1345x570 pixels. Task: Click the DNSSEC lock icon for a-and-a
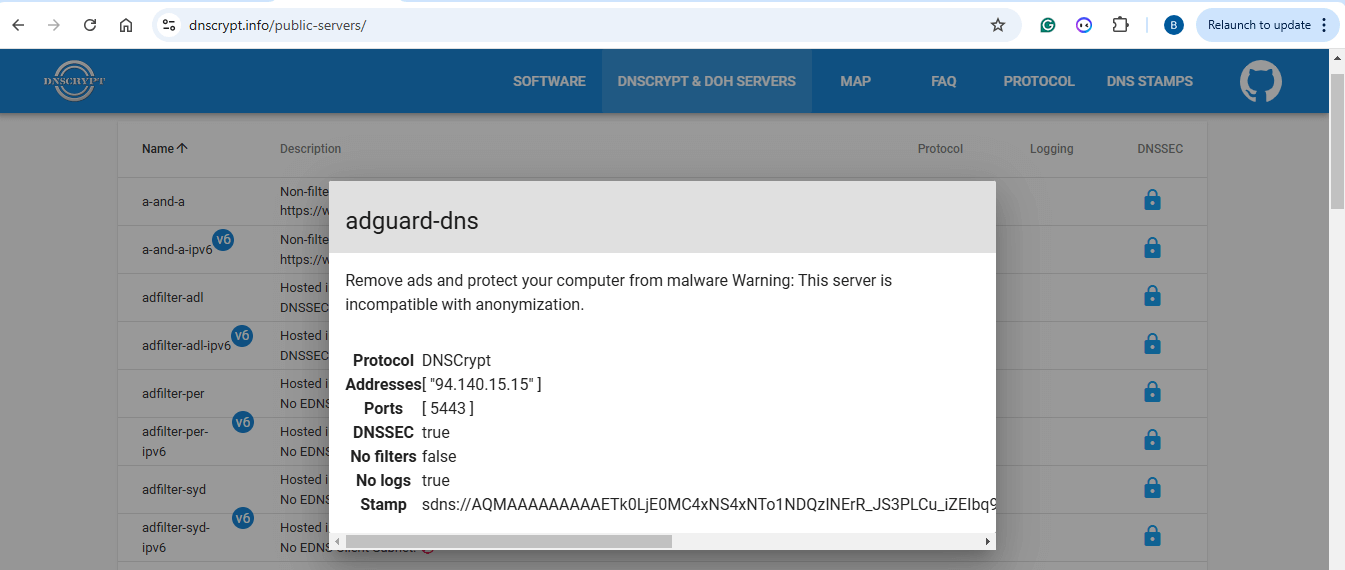tap(1152, 201)
